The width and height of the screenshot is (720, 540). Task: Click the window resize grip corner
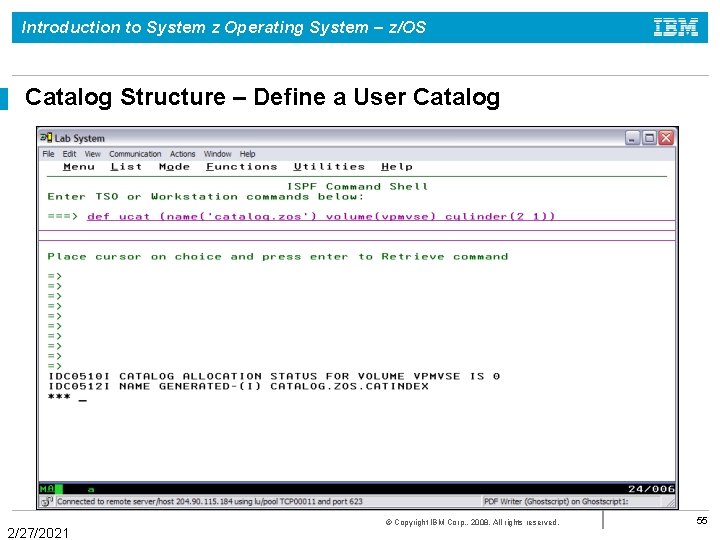671,503
